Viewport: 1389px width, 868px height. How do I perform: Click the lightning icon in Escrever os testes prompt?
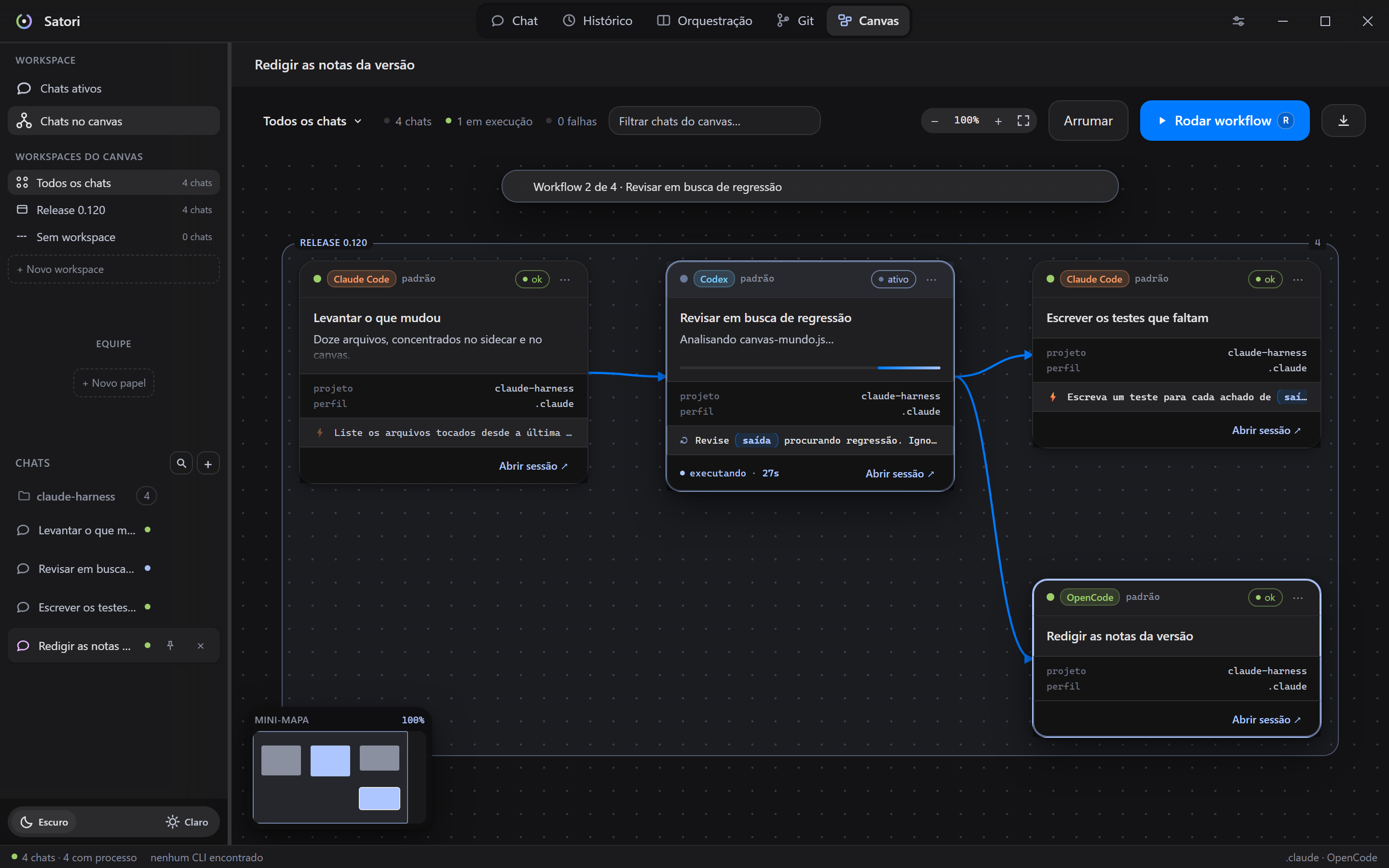pyautogui.click(x=1053, y=397)
